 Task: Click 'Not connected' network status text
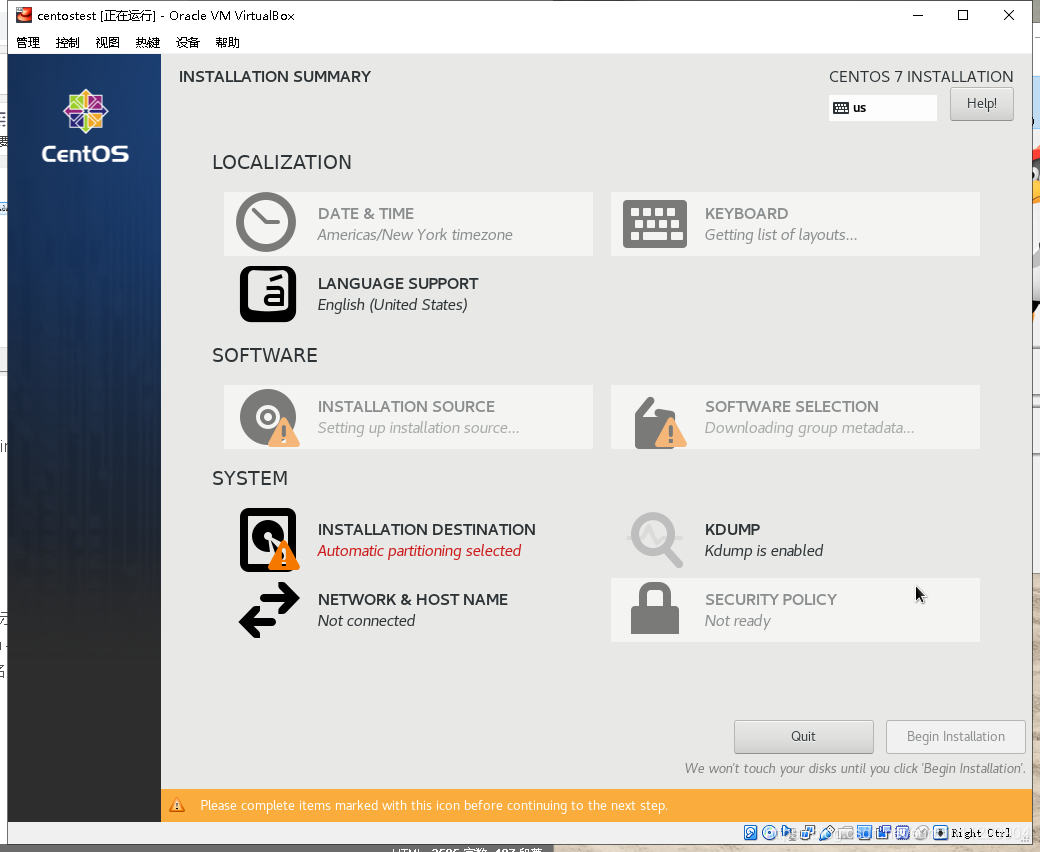pyautogui.click(x=366, y=621)
